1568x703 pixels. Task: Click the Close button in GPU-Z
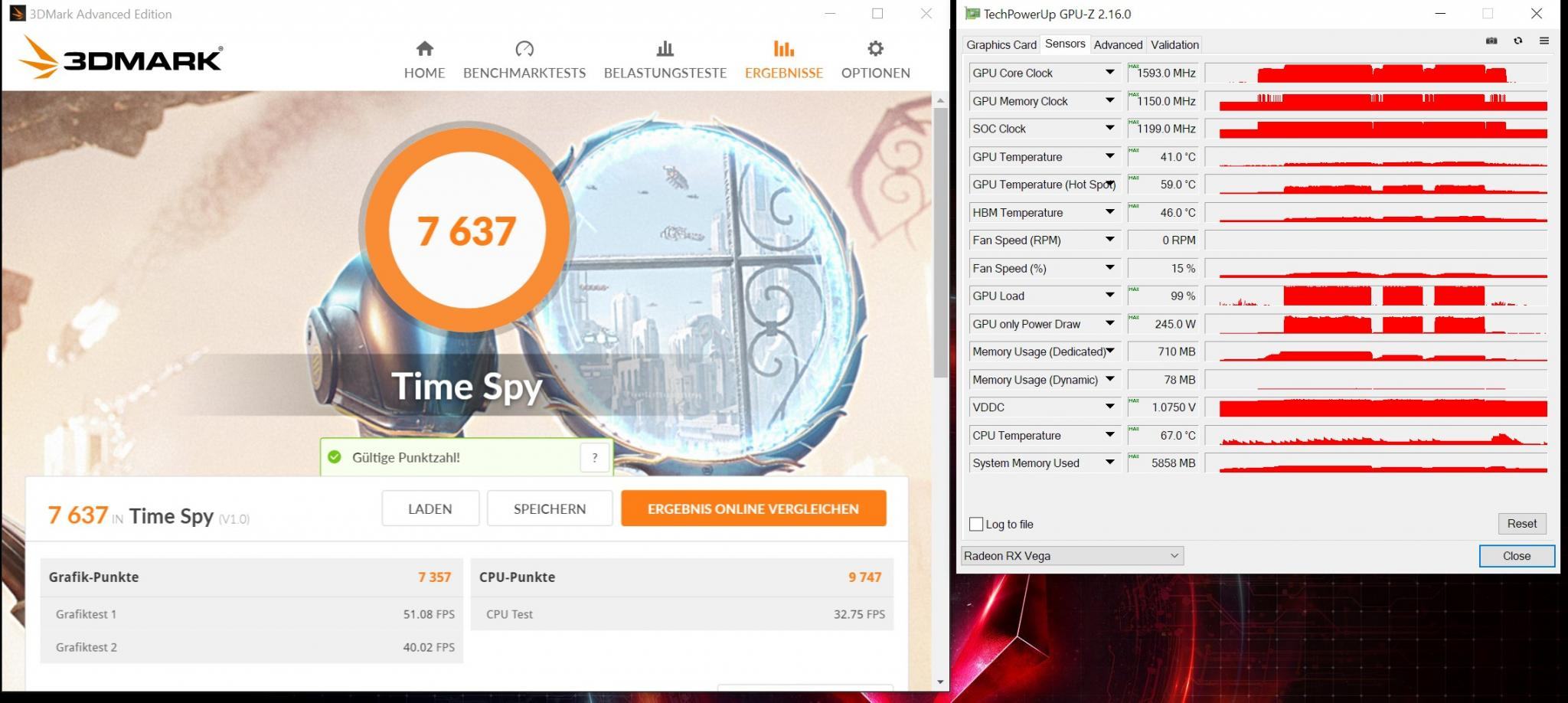point(1517,556)
